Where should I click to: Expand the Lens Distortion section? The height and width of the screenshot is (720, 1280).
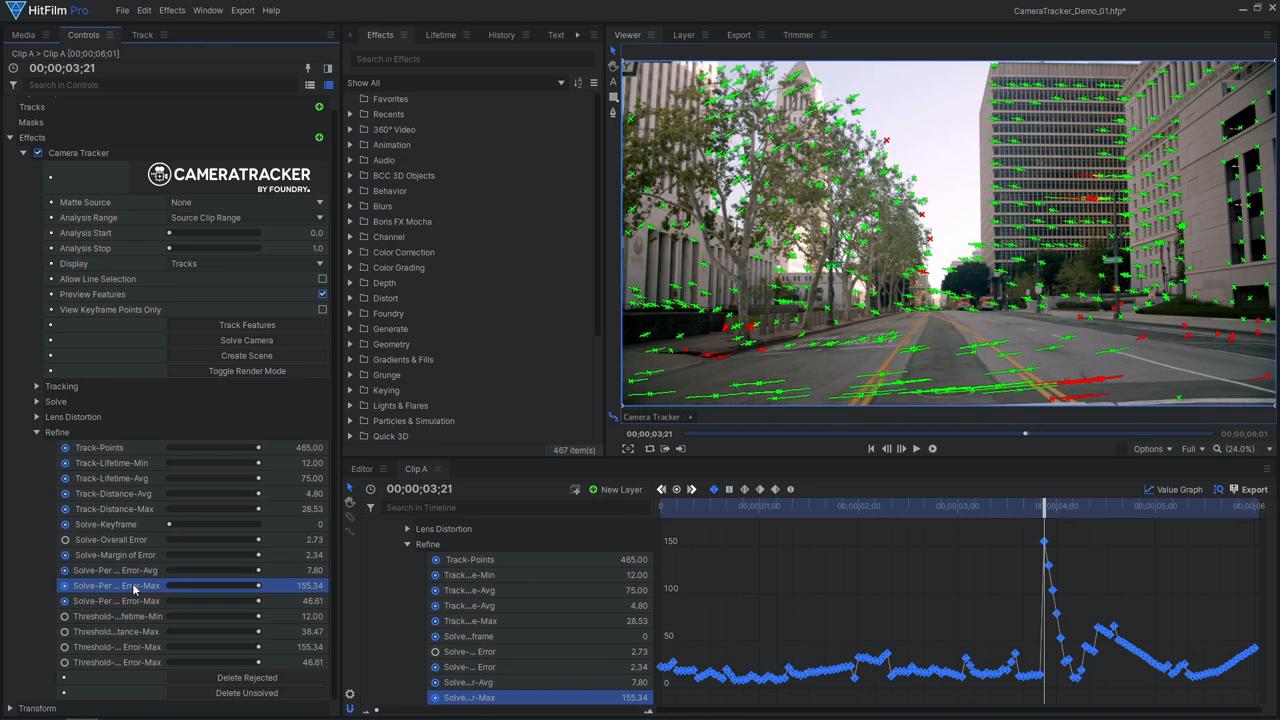click(x=36, y=416)
